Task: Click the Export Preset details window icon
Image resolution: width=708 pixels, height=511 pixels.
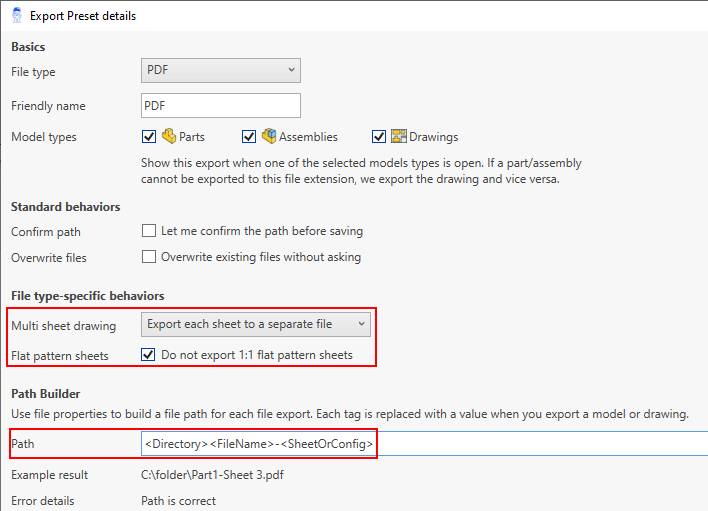Action: click(x=15, y=15)
